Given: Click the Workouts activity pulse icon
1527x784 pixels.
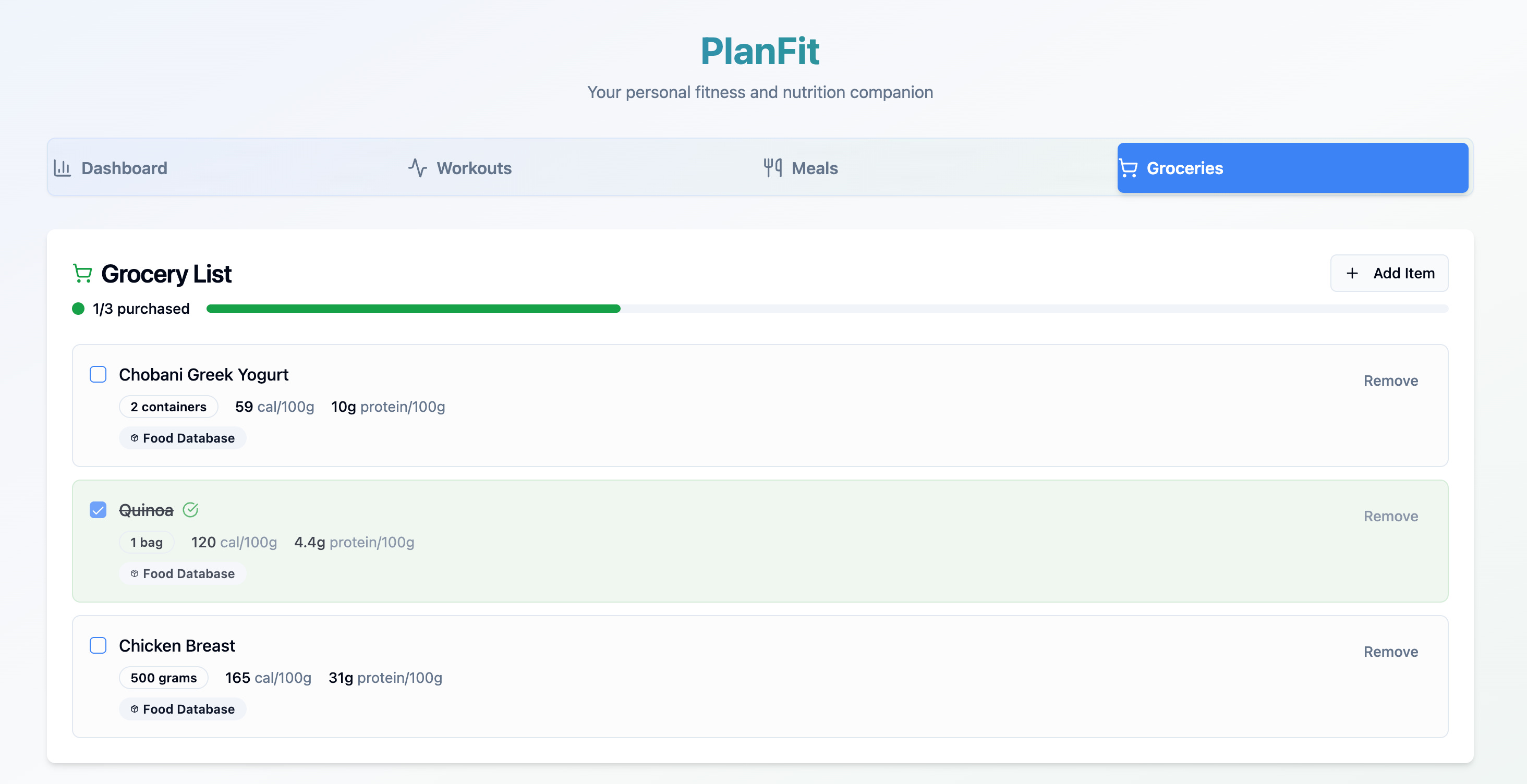Looking at the screenshot, I should point(417,168).
